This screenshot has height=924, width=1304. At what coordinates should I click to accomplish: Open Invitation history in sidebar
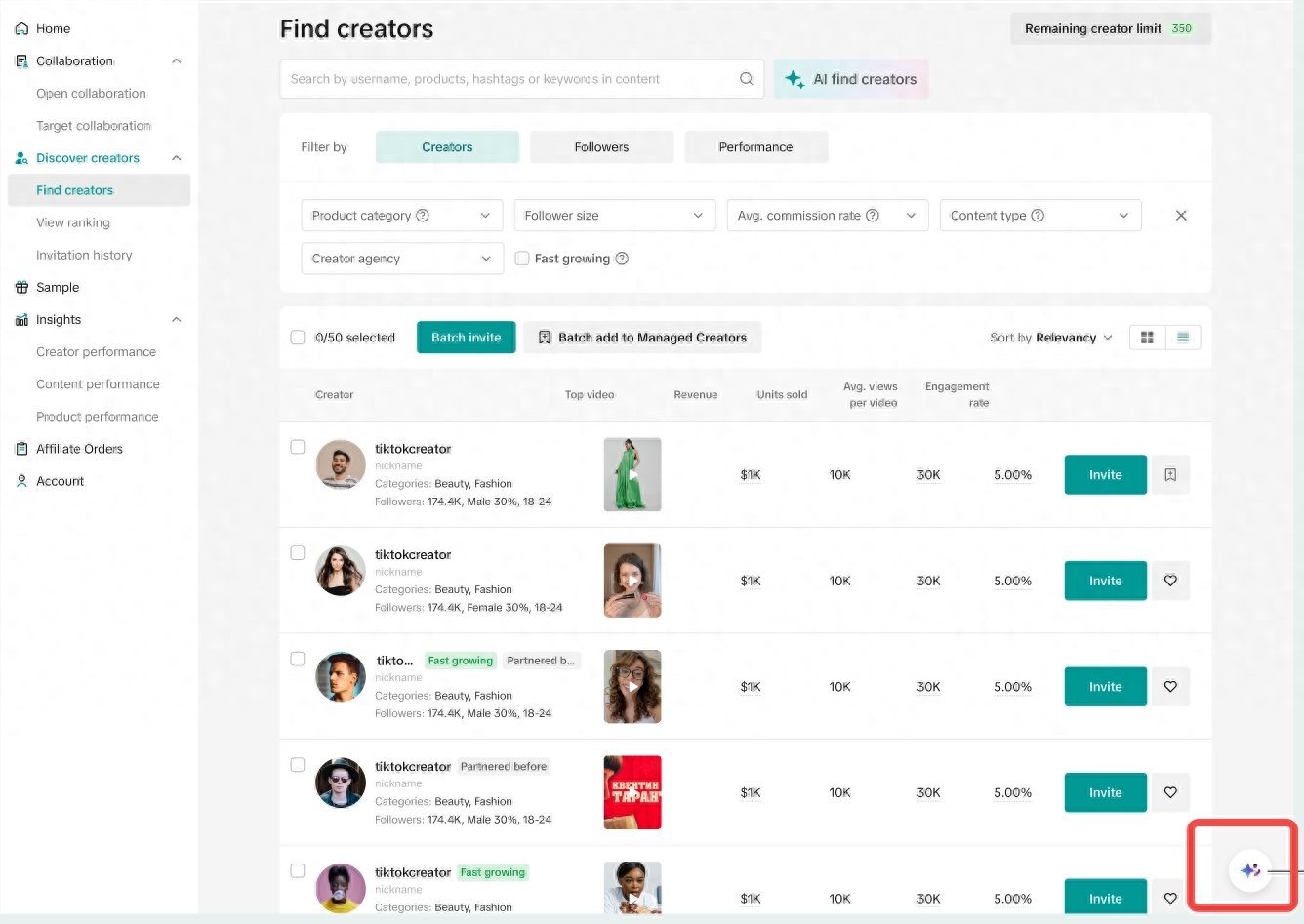point(84,255)
